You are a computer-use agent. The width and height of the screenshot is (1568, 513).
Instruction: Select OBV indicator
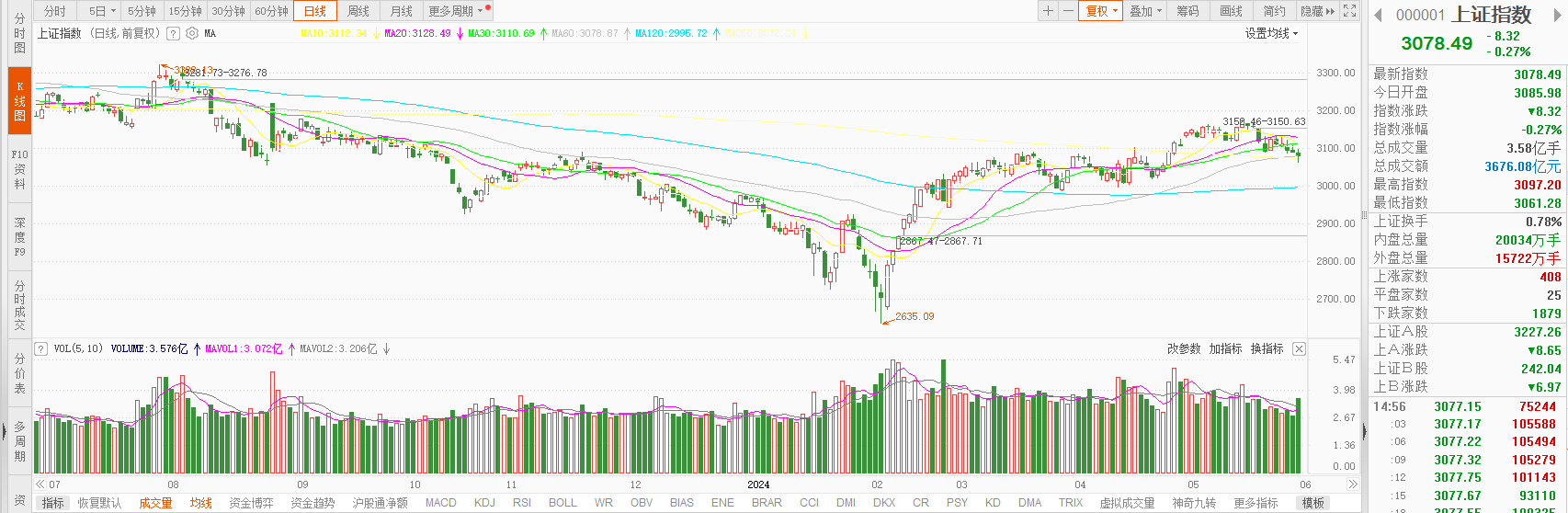[642, 503]
